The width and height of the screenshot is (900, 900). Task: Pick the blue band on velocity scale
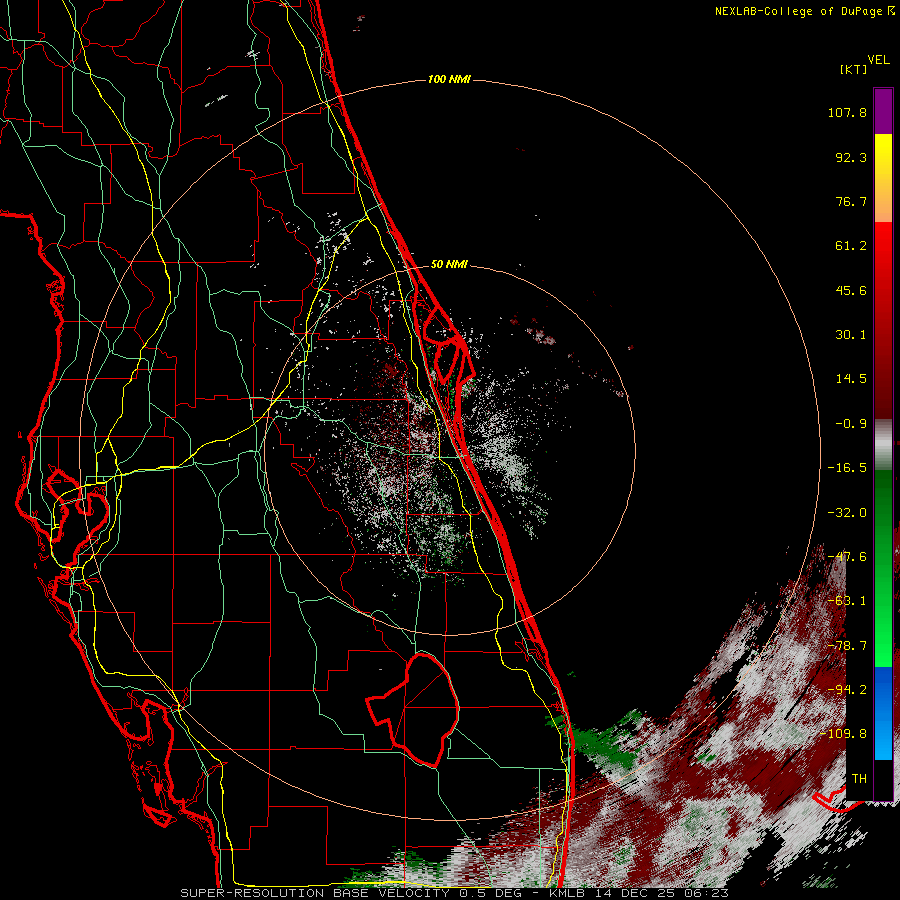pos(883,713)
